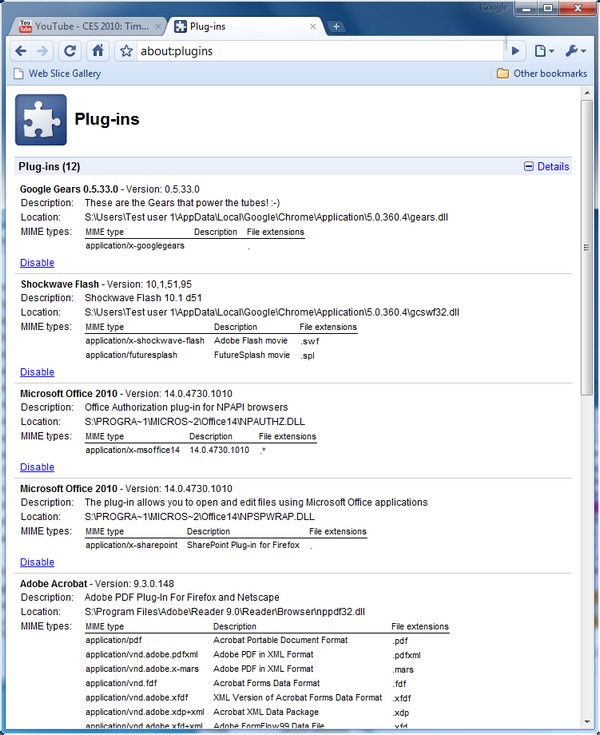Click 'Acrobat XML Data Package' description
This screenshot has height=735, width=600.
coord(266,712)
